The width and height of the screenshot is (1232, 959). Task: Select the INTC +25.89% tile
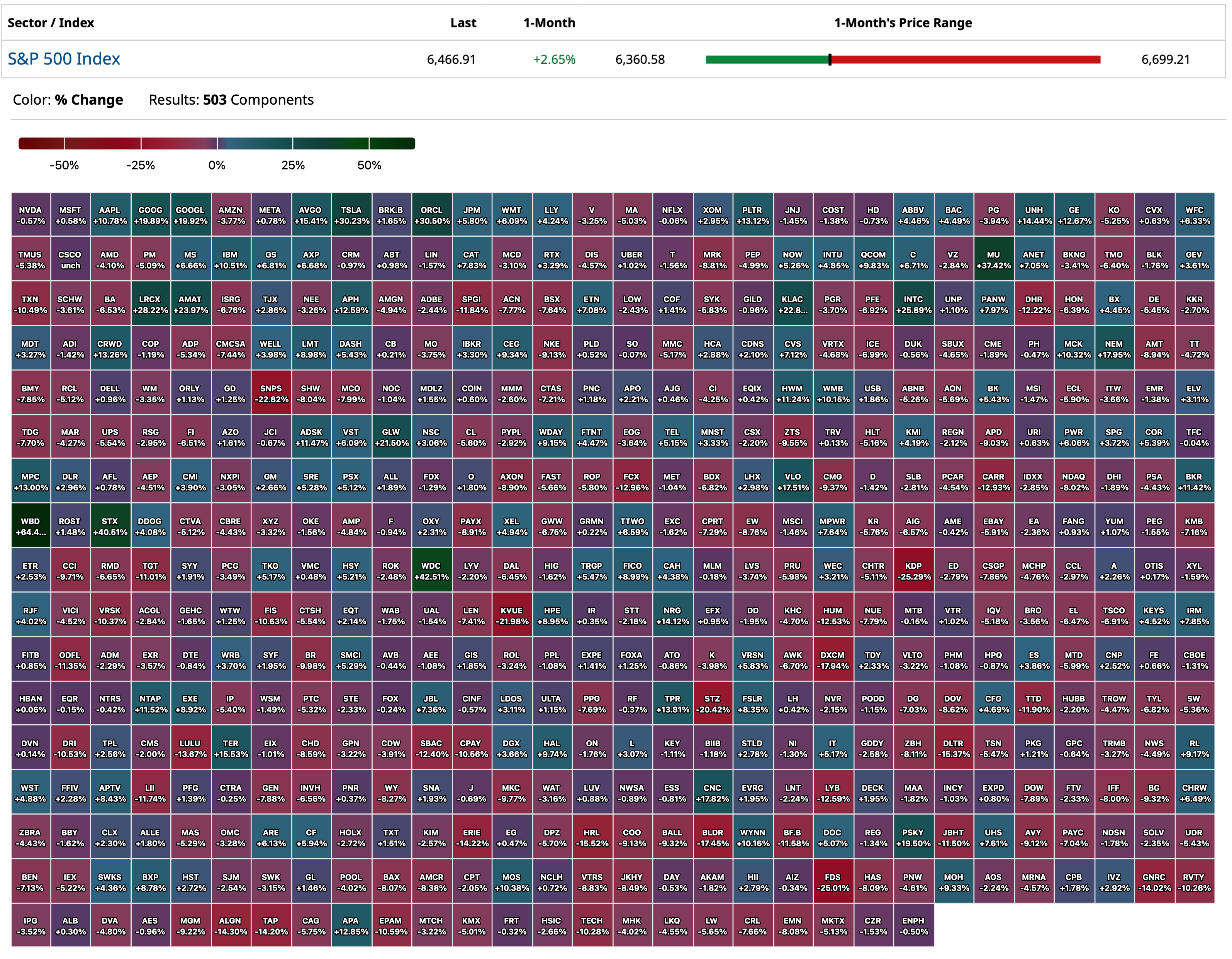[x=913, y=305]
